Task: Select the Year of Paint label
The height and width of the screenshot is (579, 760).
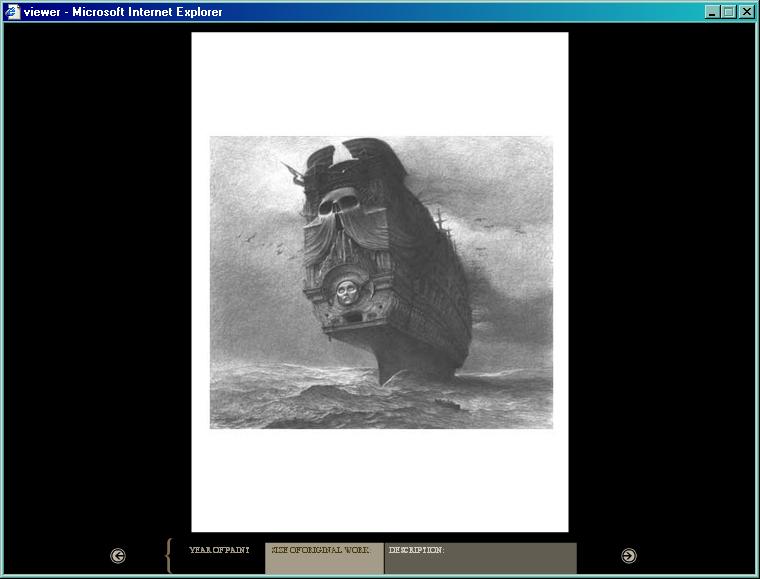Action: 219,550
